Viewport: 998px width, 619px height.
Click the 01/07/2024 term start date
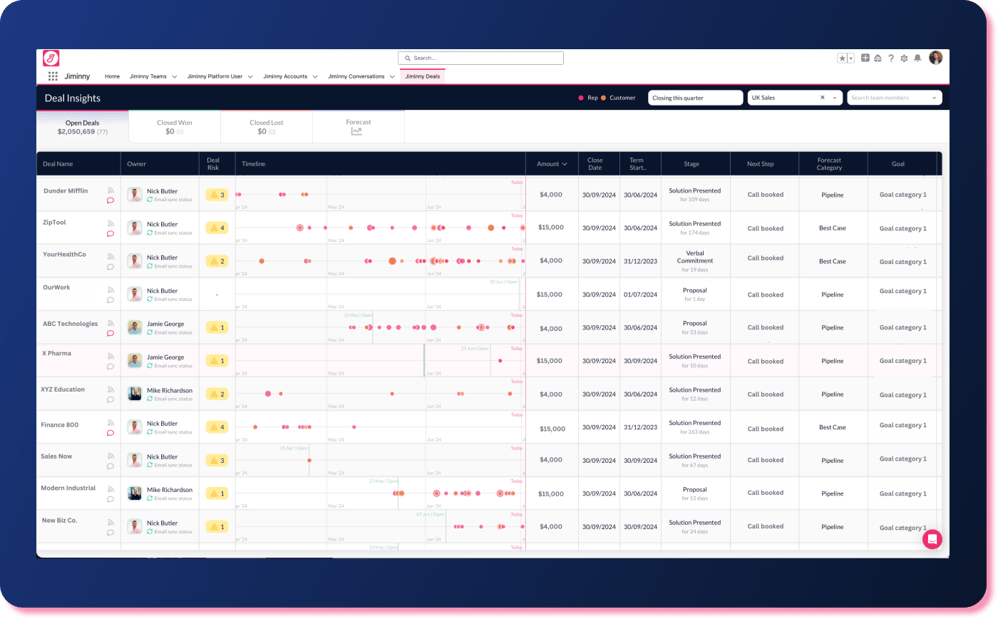click(x=640, y=295)
